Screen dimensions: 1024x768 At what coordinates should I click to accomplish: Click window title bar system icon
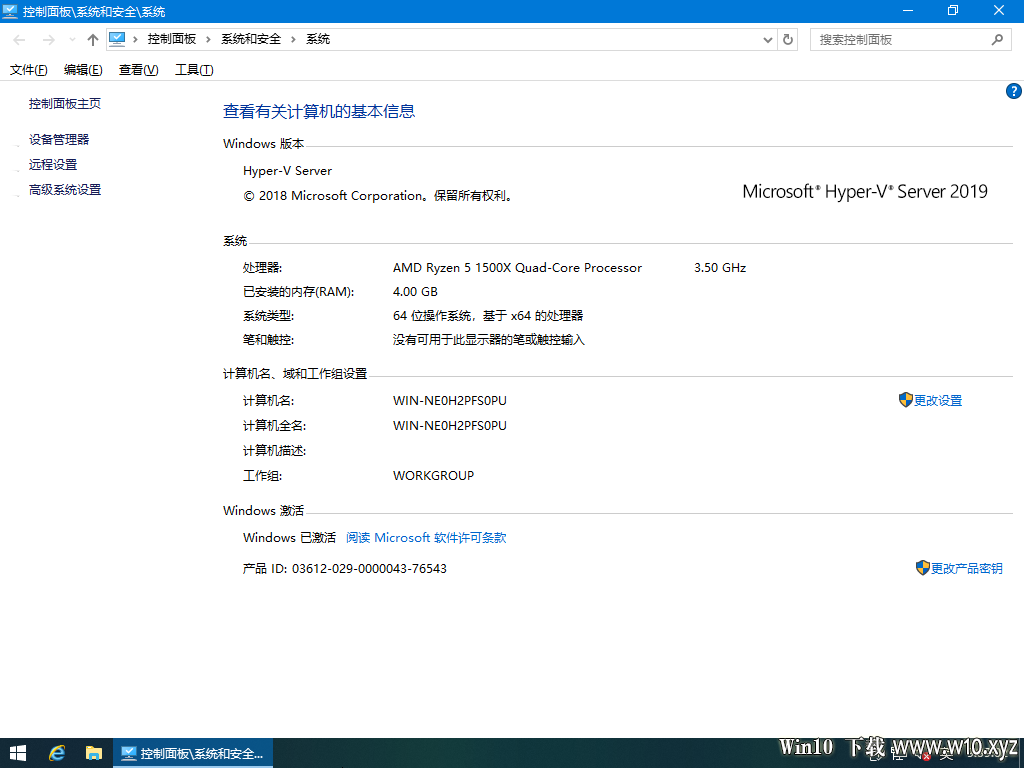pos(10,11)
